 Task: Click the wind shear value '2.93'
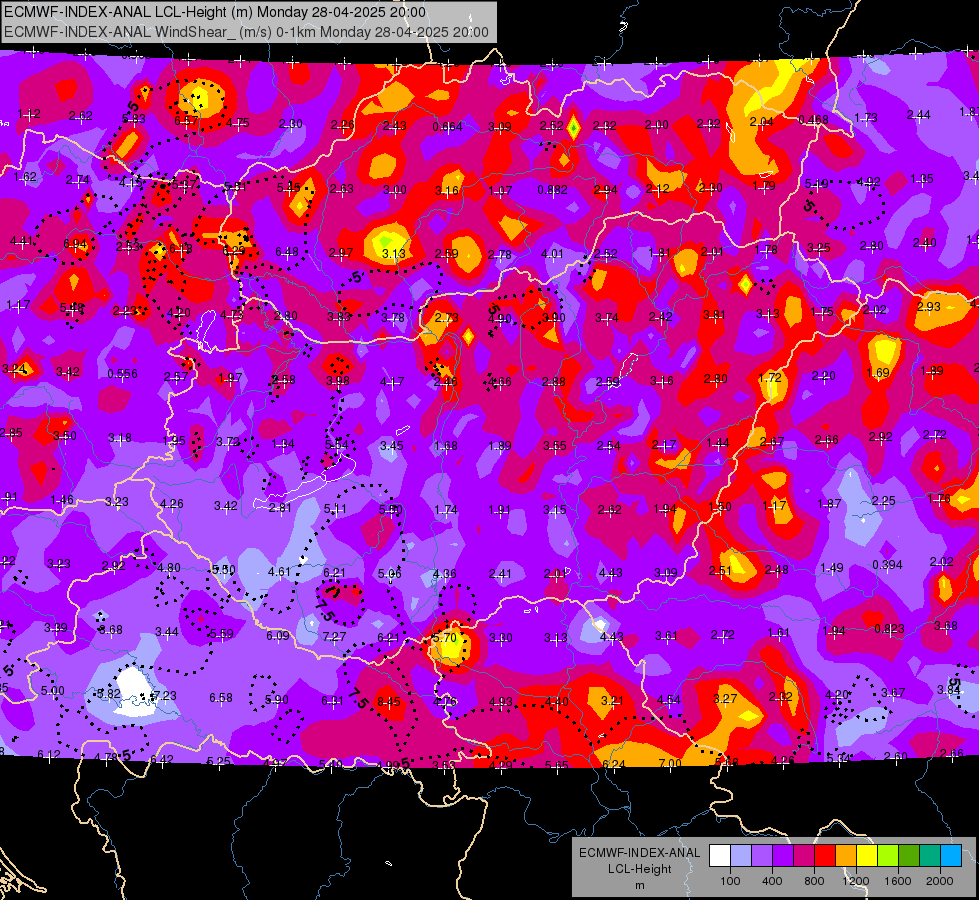[x=929, y=306]
